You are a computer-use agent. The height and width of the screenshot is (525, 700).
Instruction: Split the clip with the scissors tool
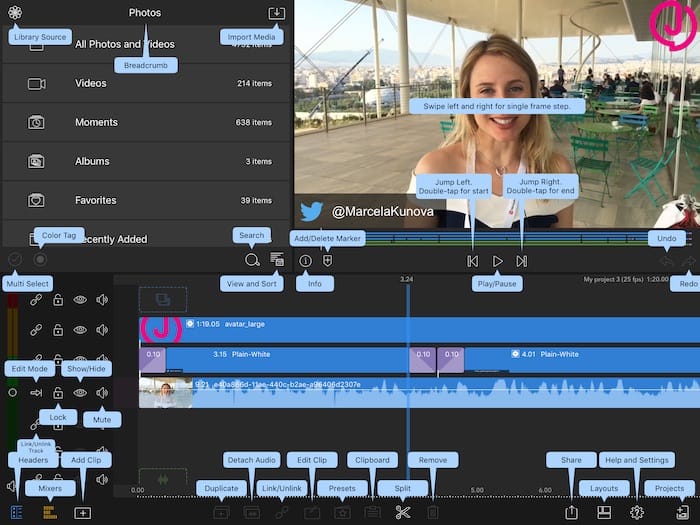pyautogui.click(x=403, y=512)
